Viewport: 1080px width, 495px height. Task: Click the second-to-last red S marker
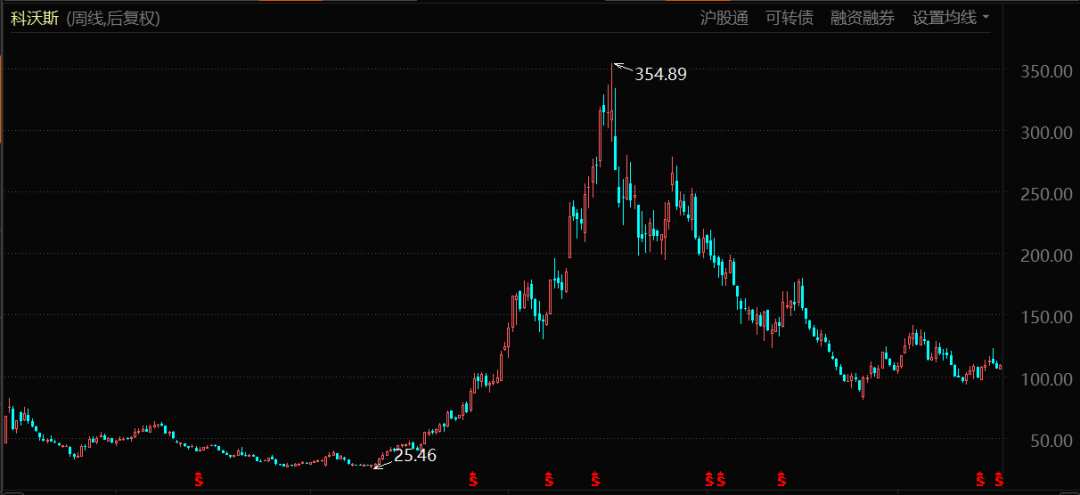[x=981, y=478]
